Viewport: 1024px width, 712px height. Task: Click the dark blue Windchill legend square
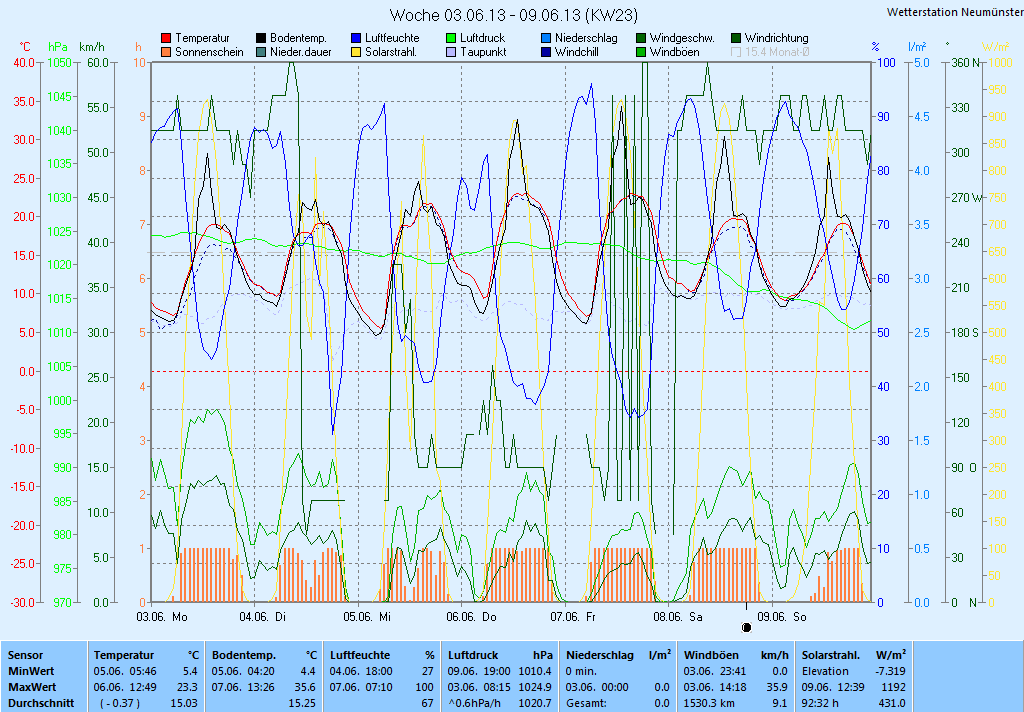point(546,52)
